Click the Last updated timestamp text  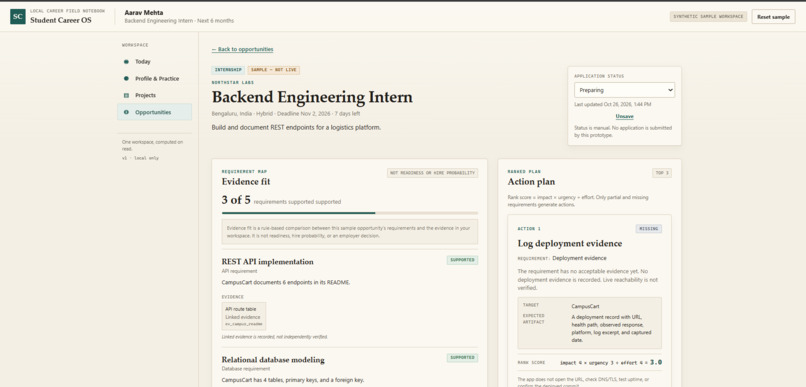tap(612, 104)
